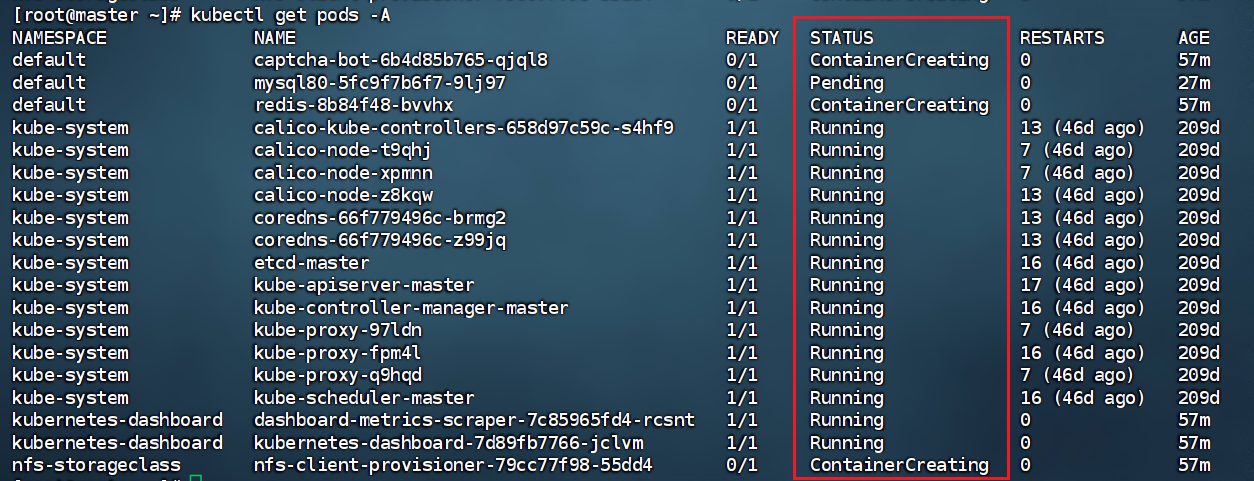The image size is (1254, 481).
Task: Select the captcha-bot-6b4d85b765-qjql8 pod name
Action: 400,60
